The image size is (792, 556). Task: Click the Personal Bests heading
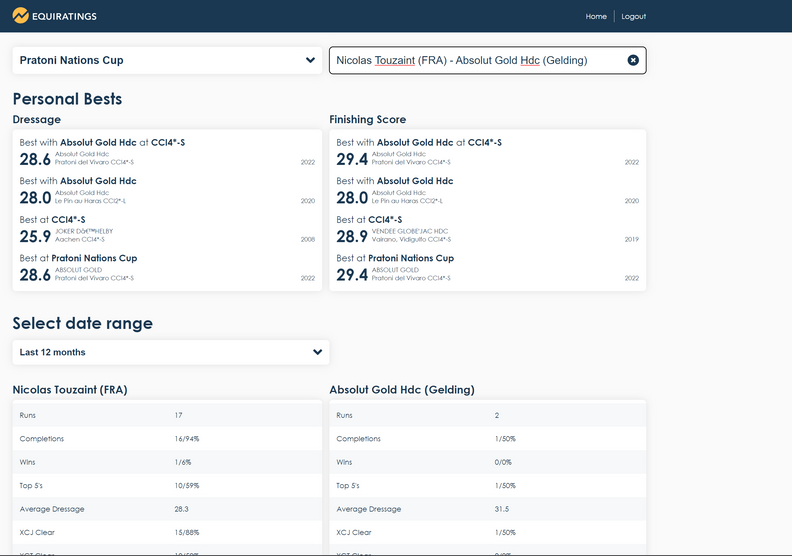67,99
